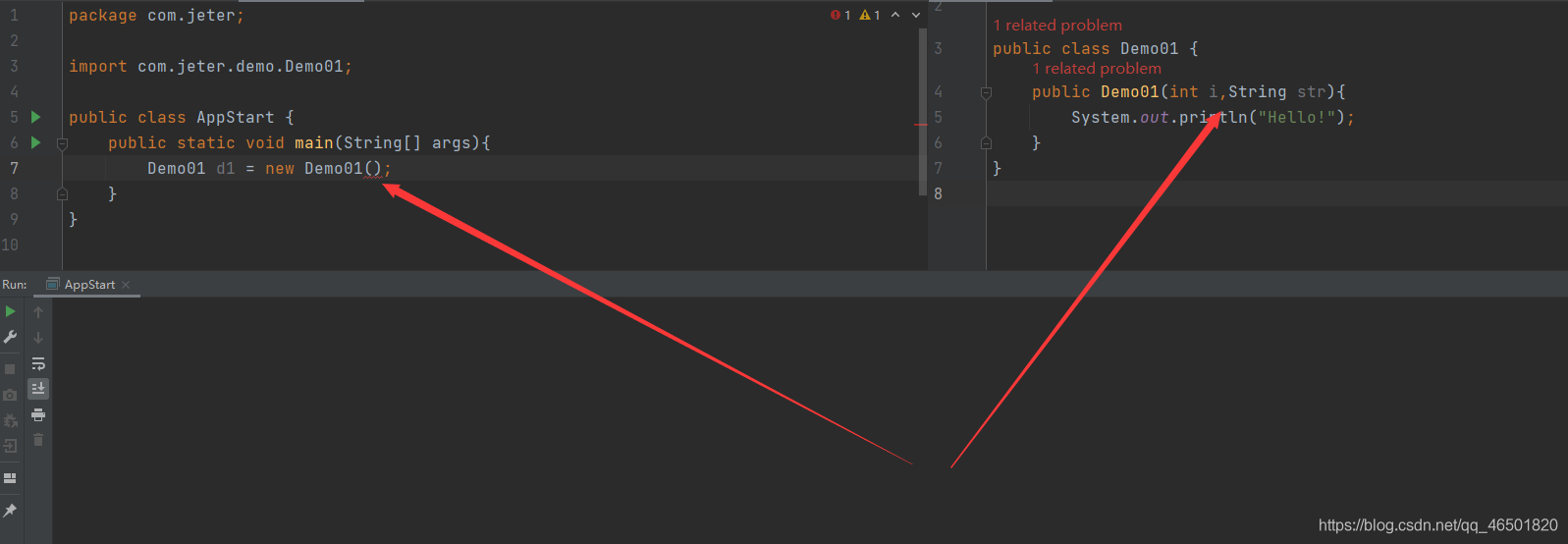Rerun AppStart with the green play button
Image resolution: width=1568 pixels, height=544 pixels.
click(x=10, y=311)
